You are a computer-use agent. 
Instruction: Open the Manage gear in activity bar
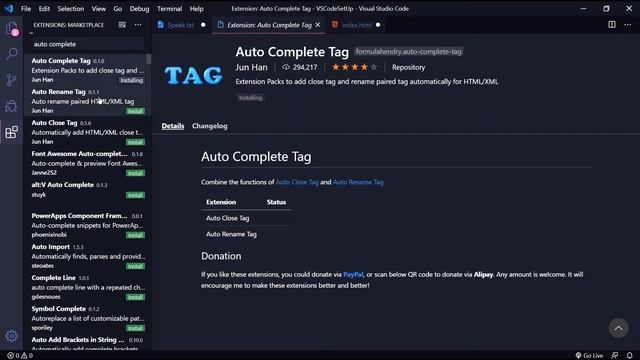[11, 336]
